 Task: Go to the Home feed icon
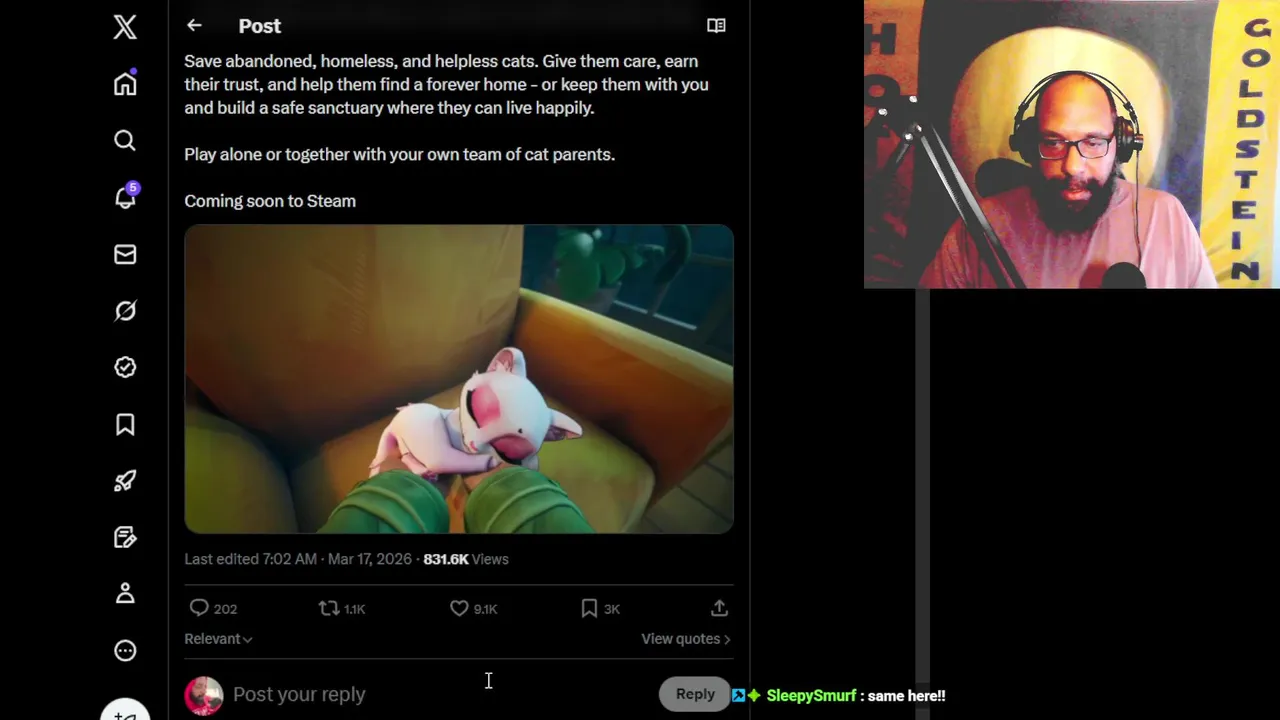125,83
